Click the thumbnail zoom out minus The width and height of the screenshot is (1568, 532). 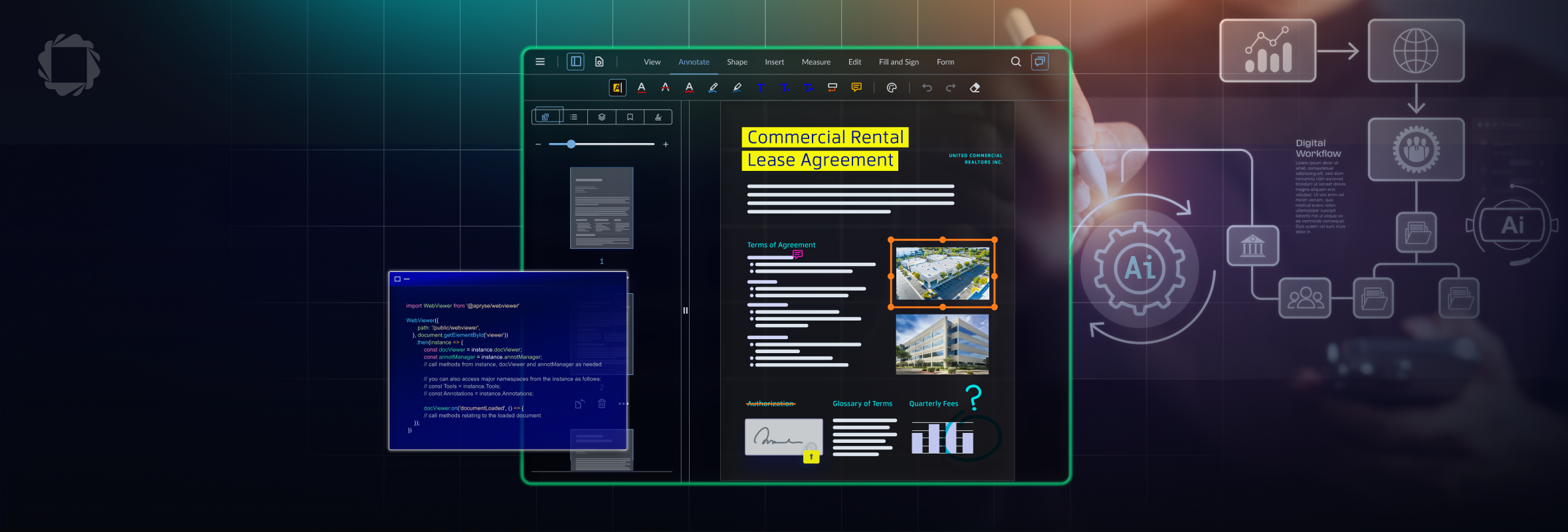click(538, 144)
